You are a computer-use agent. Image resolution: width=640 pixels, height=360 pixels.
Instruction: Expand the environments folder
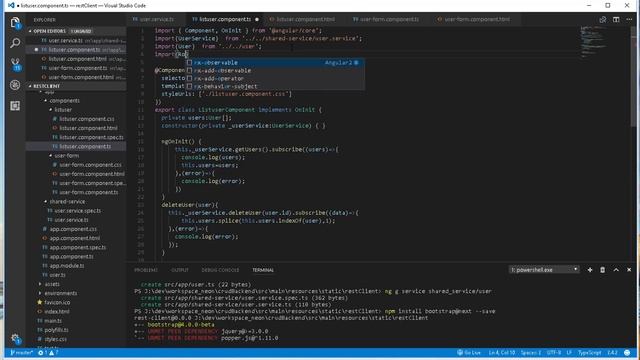tap(60, 293)
